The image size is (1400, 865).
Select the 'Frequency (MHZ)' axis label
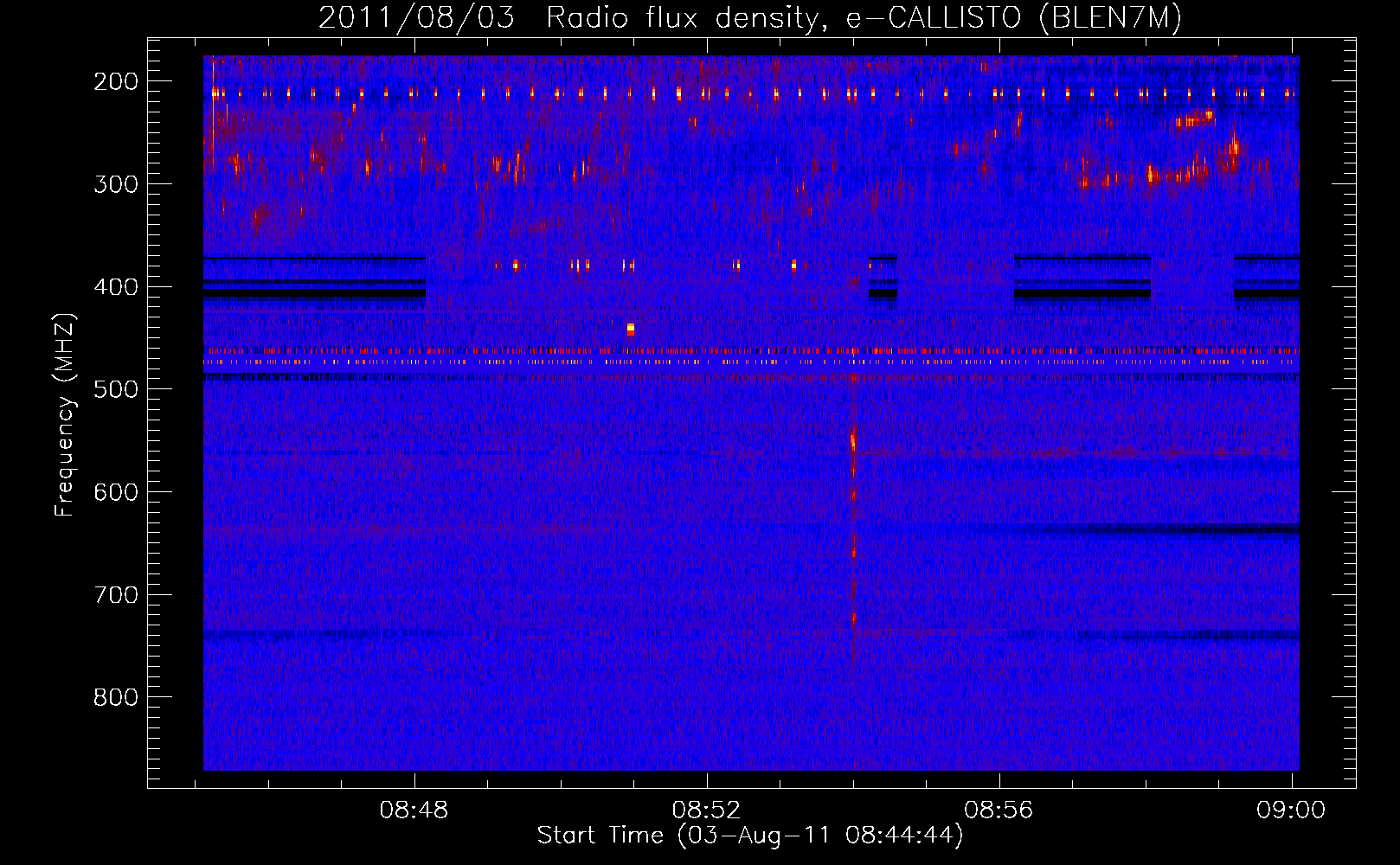[x=66, y=414]
